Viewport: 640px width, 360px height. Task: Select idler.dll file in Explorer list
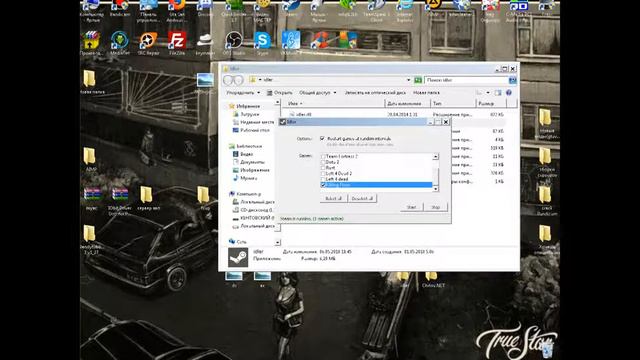click(x=304, y=115)
